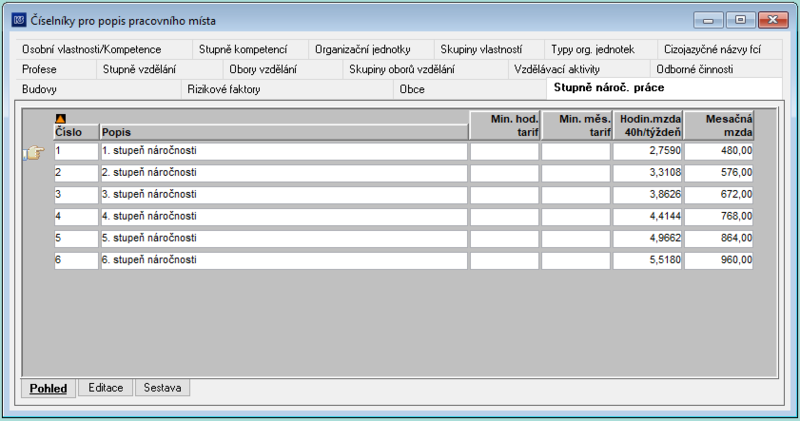The image size is (800, 421).
Task: Select number cell with value 2
Action: [76, 173]
